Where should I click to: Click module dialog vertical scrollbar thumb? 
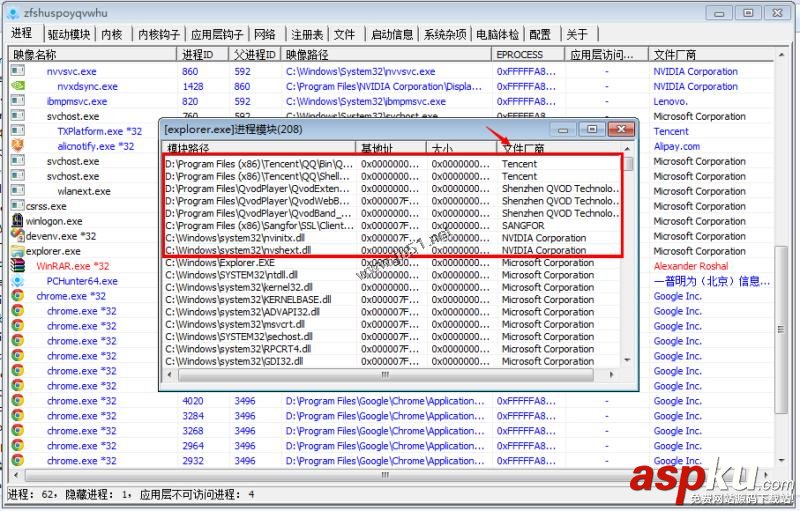pos(628,164)
